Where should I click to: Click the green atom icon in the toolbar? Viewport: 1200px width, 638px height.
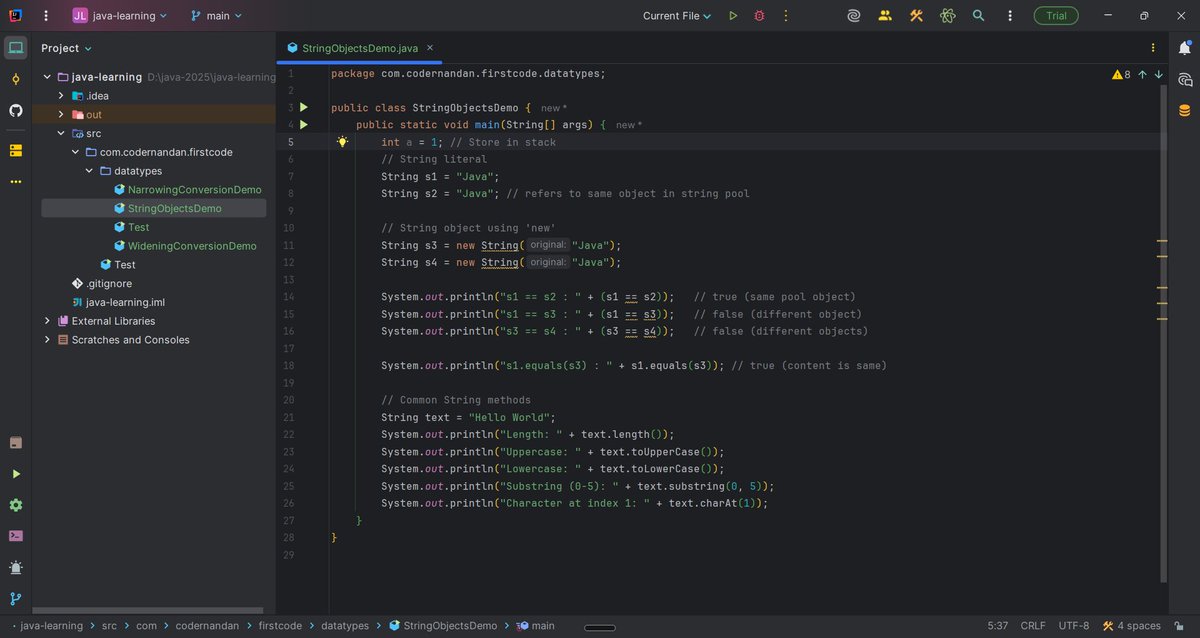click(947, 16)
